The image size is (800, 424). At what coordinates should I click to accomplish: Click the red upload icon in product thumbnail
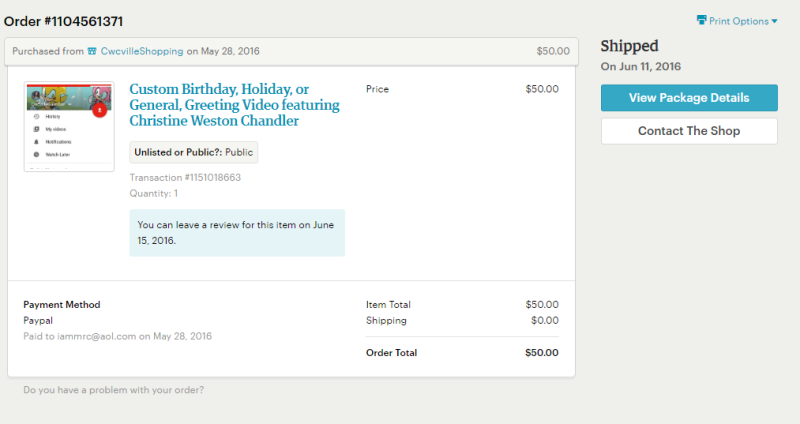tap(99, 108)
